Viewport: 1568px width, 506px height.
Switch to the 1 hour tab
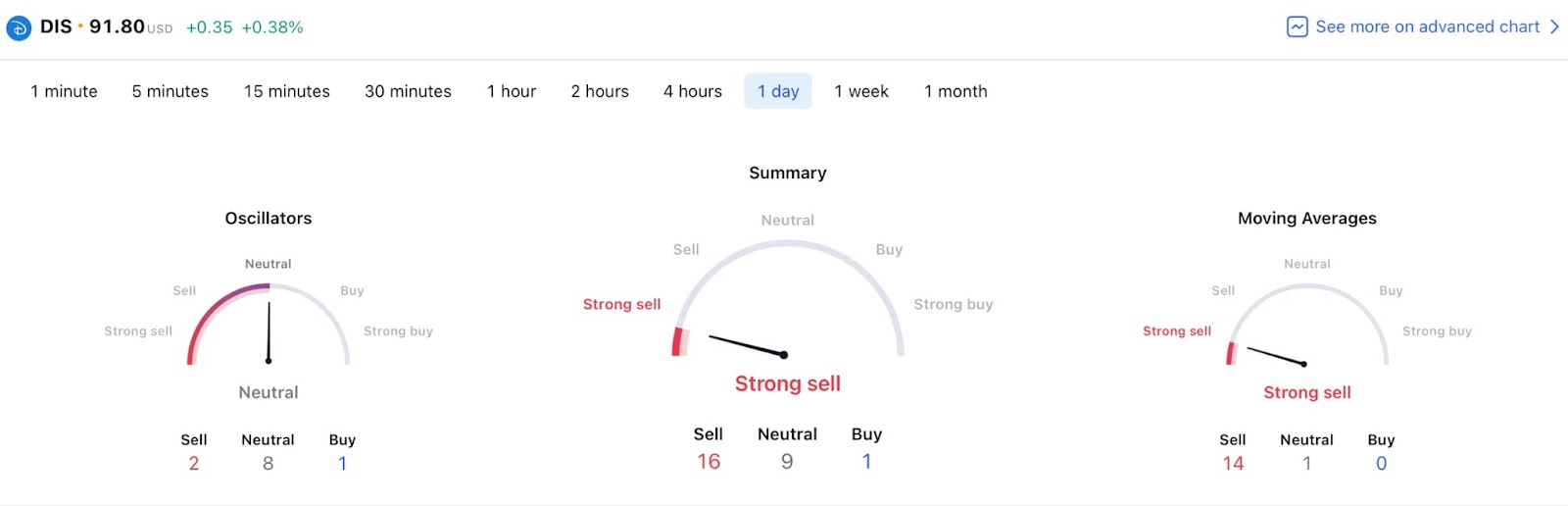(x=512, y=91)
